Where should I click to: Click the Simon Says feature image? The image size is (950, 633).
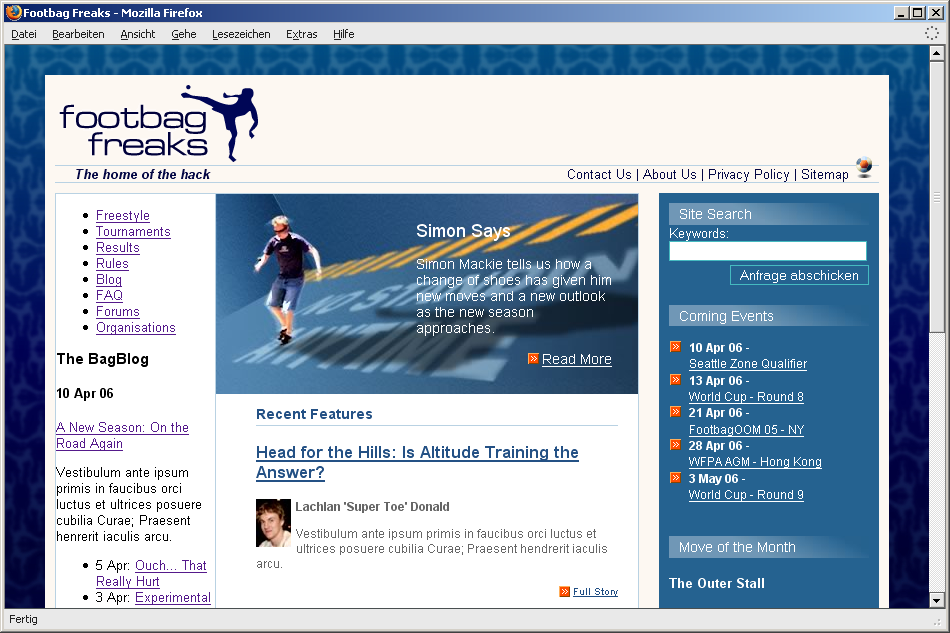(x=427, y=294)
